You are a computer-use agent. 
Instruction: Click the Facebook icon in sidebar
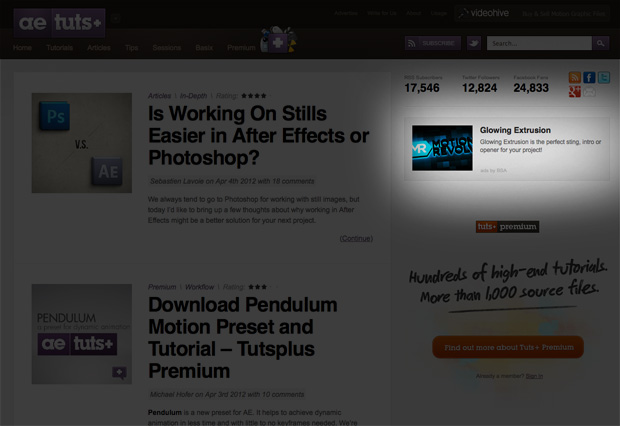click(x=589, y=77)
